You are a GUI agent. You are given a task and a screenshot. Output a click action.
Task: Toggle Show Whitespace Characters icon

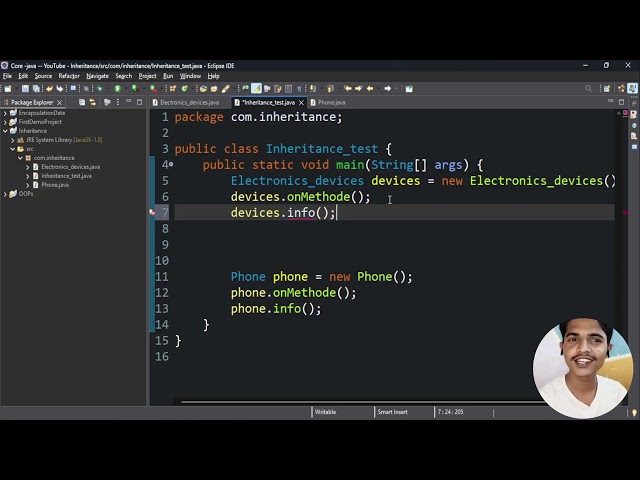[299, 89]
